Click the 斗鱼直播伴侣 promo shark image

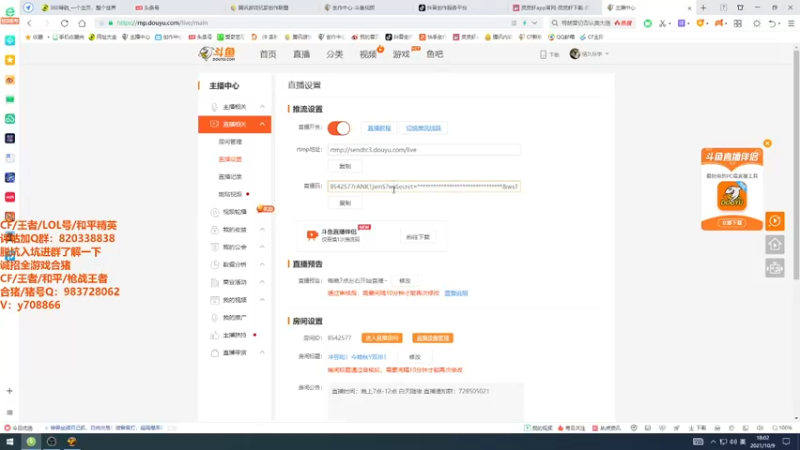point(732,196)
